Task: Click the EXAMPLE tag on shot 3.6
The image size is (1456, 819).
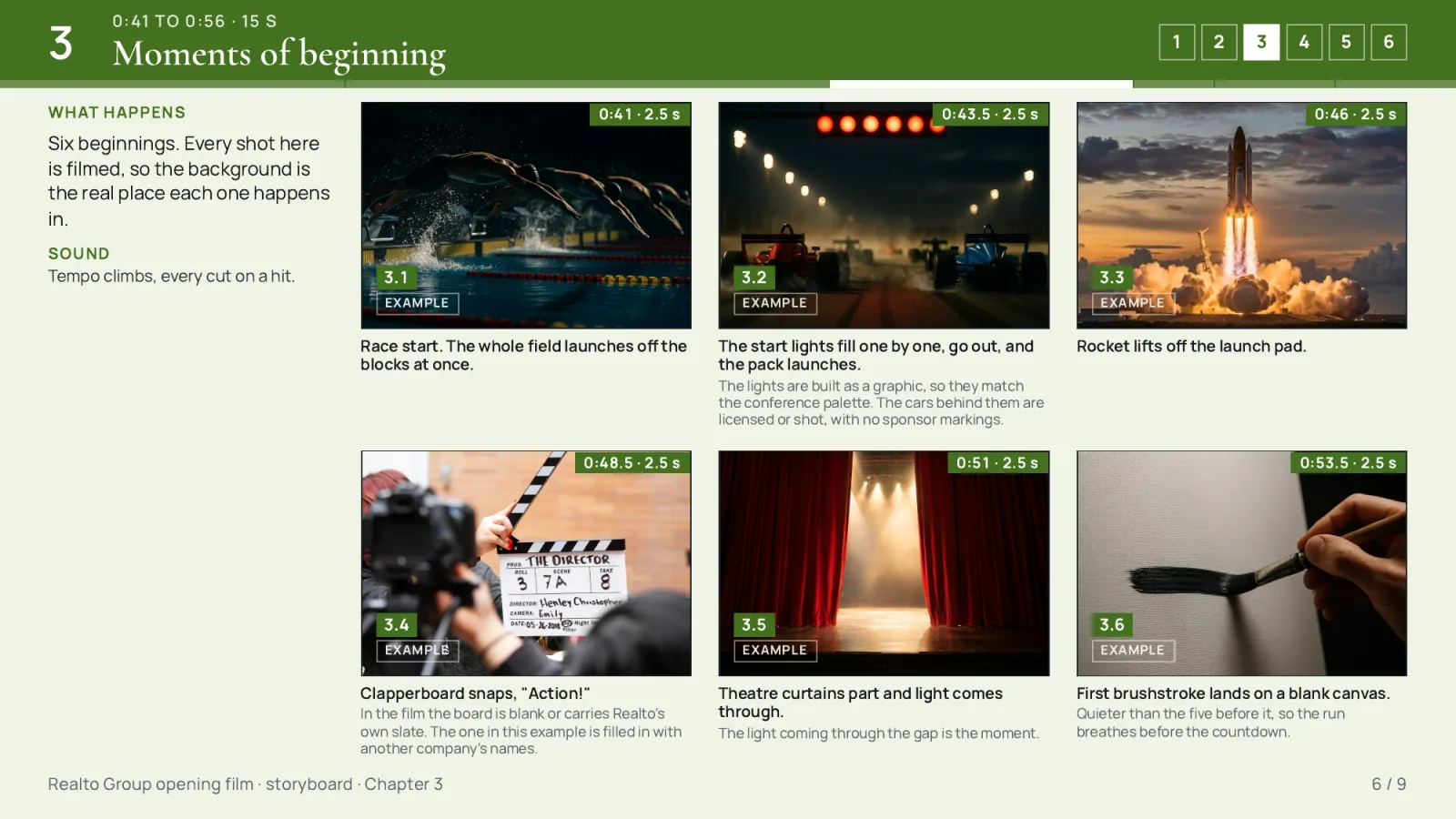Action: click(1133, 651)
